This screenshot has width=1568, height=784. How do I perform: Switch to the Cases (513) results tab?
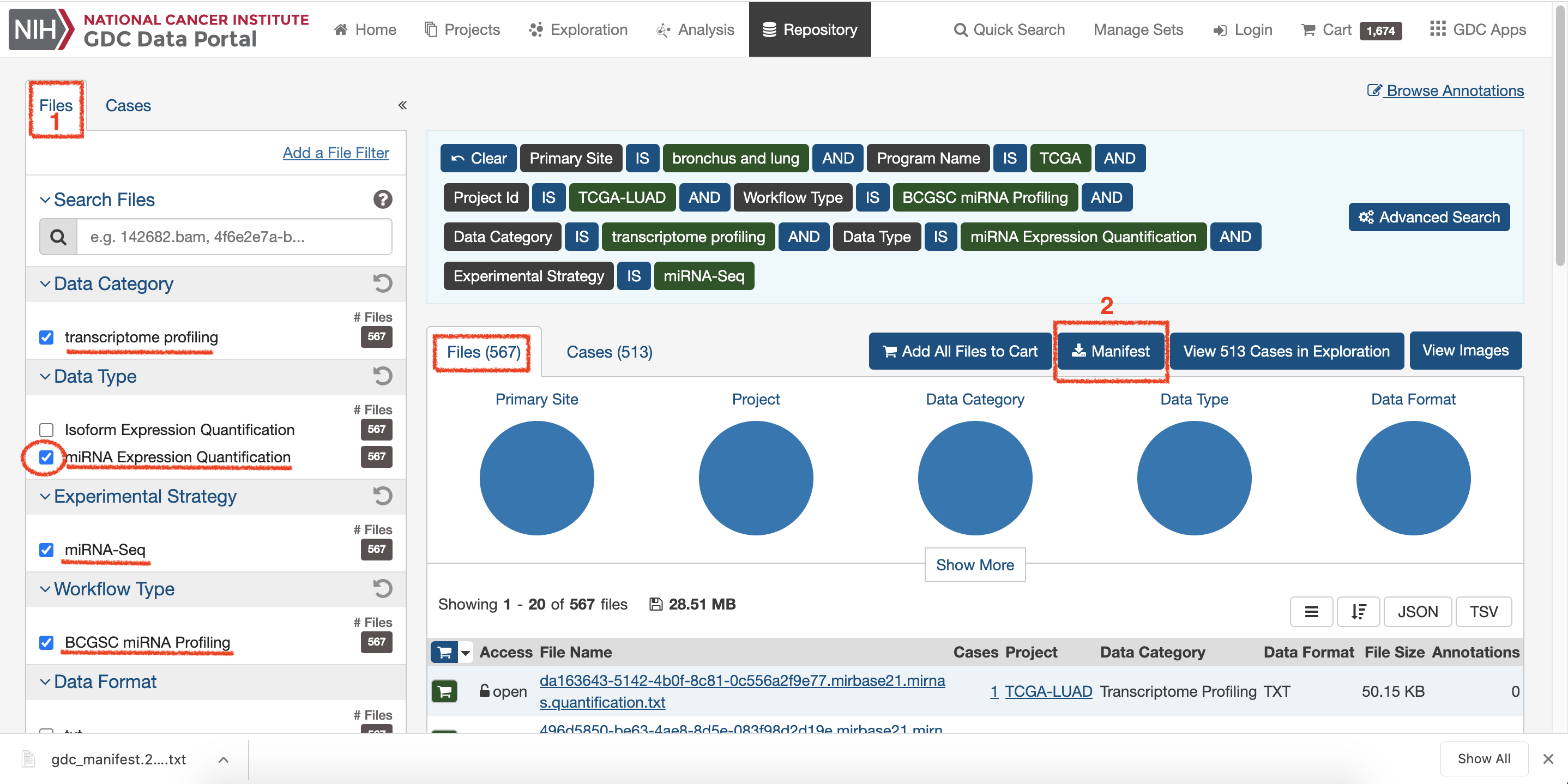pyautogui.click(x=610, y=351)
